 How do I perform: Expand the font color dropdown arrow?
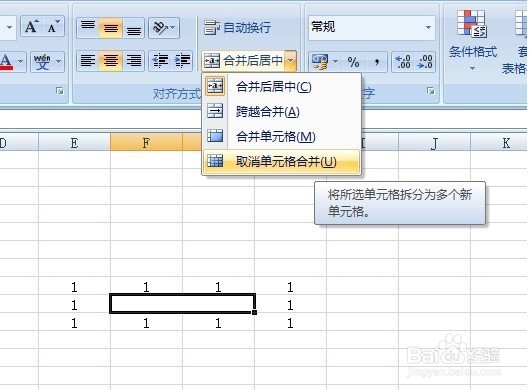point(20,61)
